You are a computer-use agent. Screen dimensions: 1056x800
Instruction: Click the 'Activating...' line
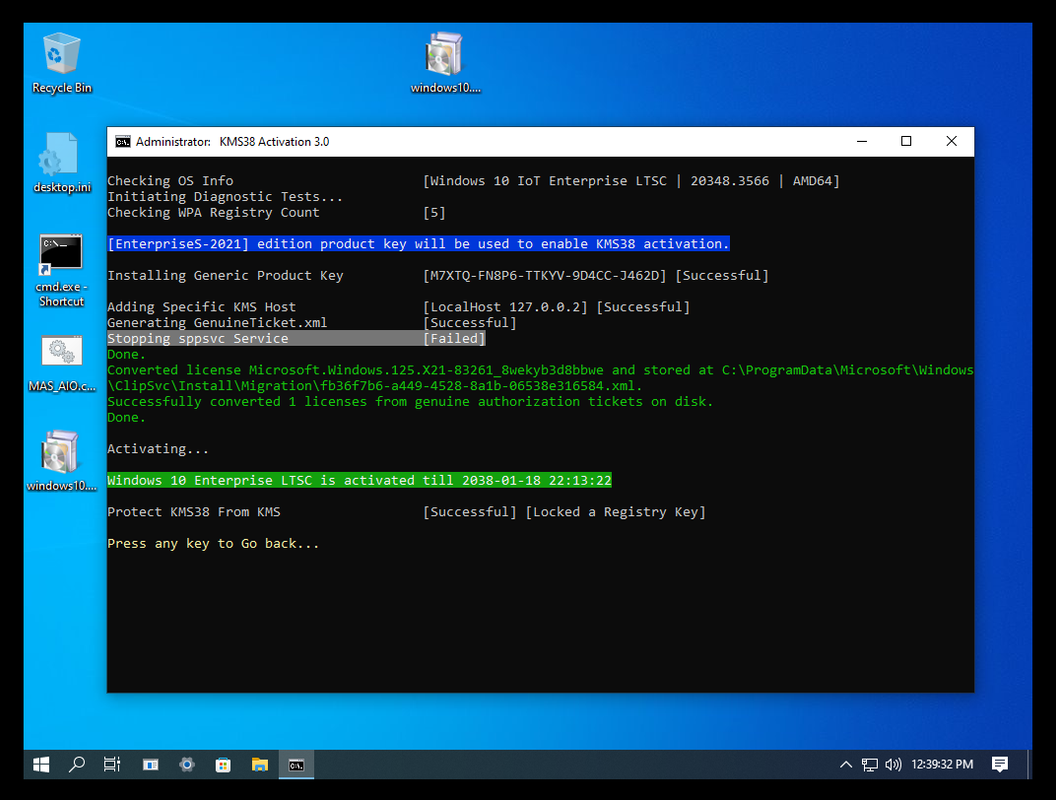[x=158, y=448]
